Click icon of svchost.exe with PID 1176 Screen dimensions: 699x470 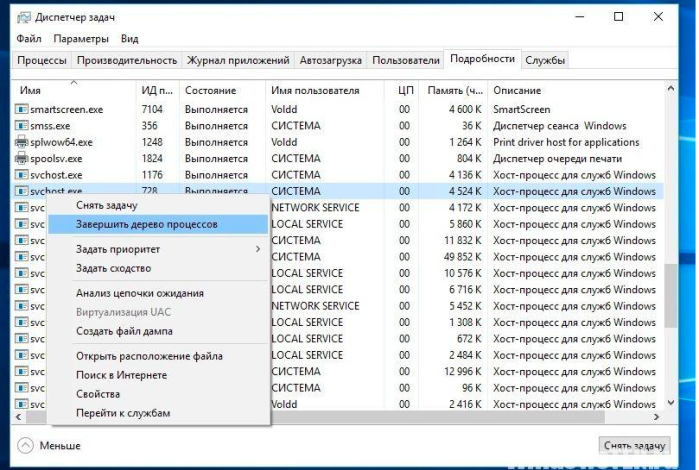click(x=21, y=175)
